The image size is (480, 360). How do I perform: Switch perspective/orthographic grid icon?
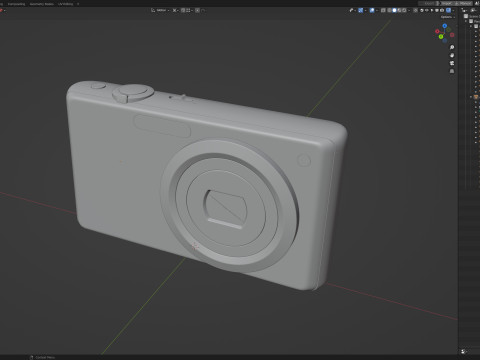tap(452, 71)
